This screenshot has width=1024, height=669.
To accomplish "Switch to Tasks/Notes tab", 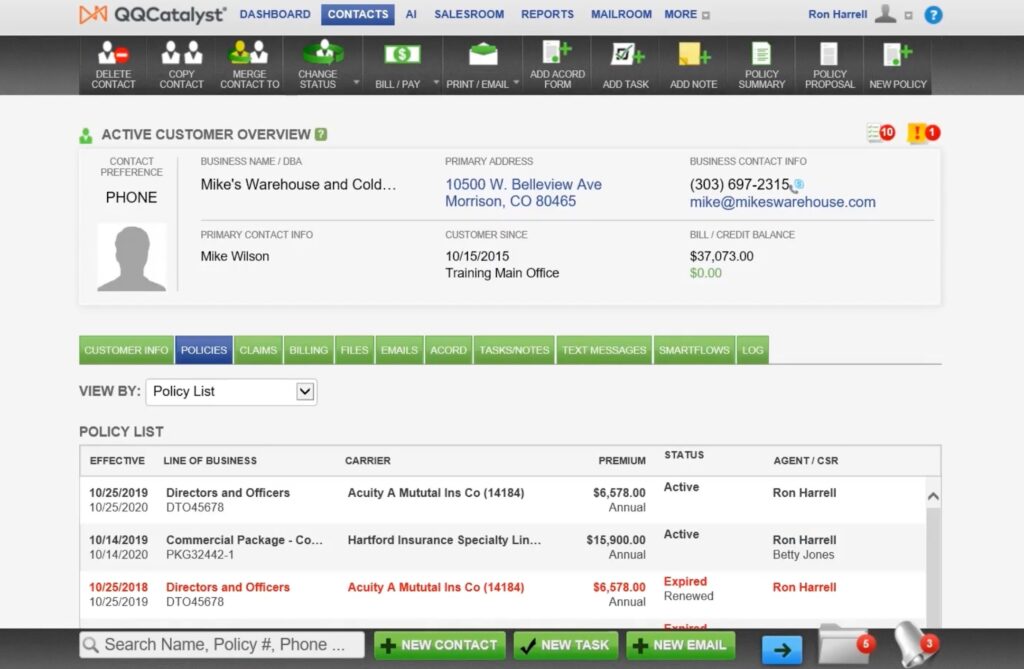I will coord(514,350).
